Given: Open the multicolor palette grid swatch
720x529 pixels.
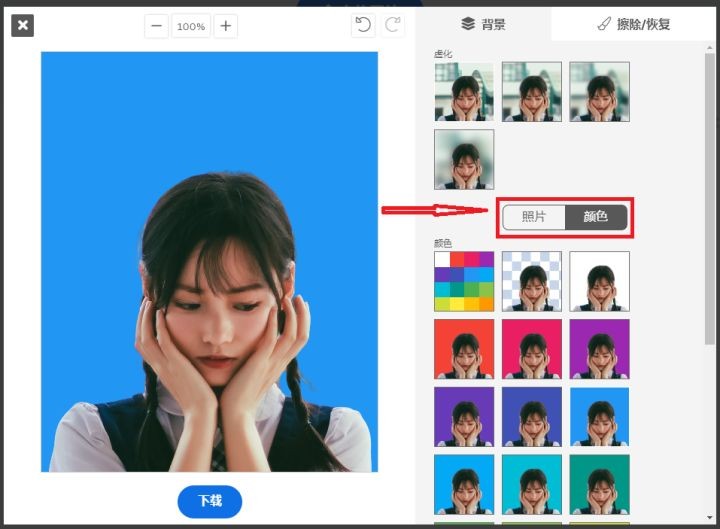Looking at the screenshot, I should (x=464, y=281).
